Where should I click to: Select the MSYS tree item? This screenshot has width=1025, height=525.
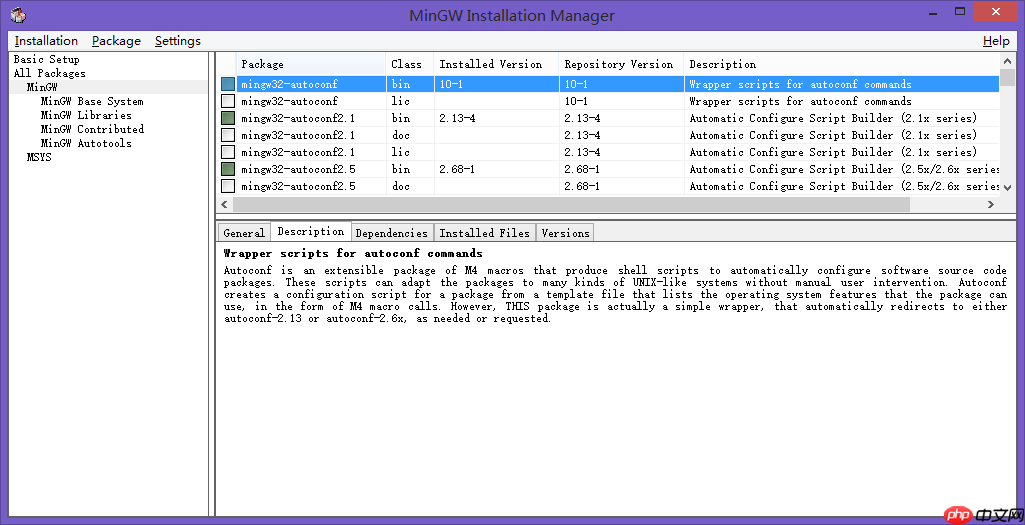(x=39, y=158)
